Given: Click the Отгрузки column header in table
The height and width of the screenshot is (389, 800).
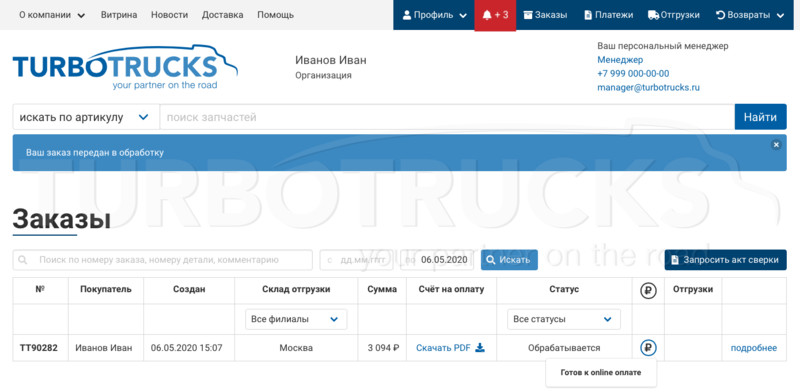Looking at the screenshot, I should point(693,289).
